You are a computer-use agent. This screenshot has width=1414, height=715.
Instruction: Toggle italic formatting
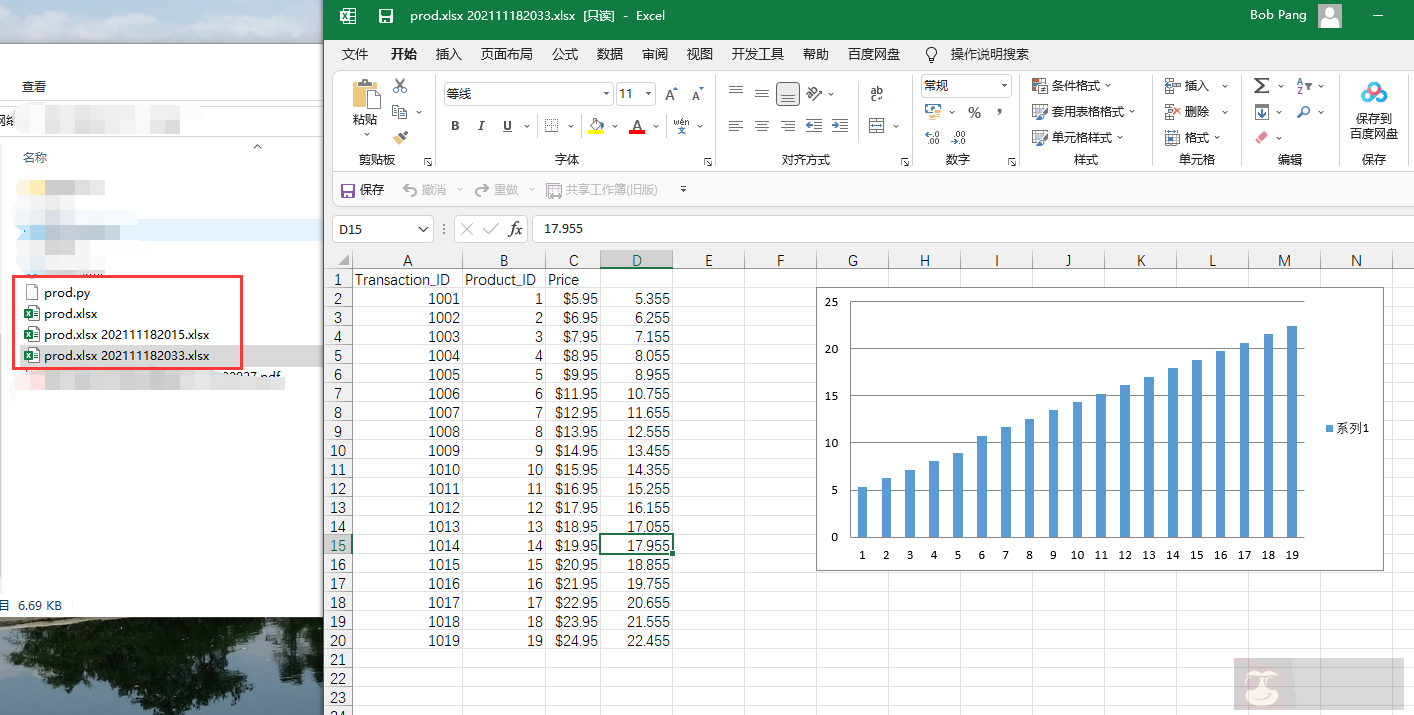(481, 126)
